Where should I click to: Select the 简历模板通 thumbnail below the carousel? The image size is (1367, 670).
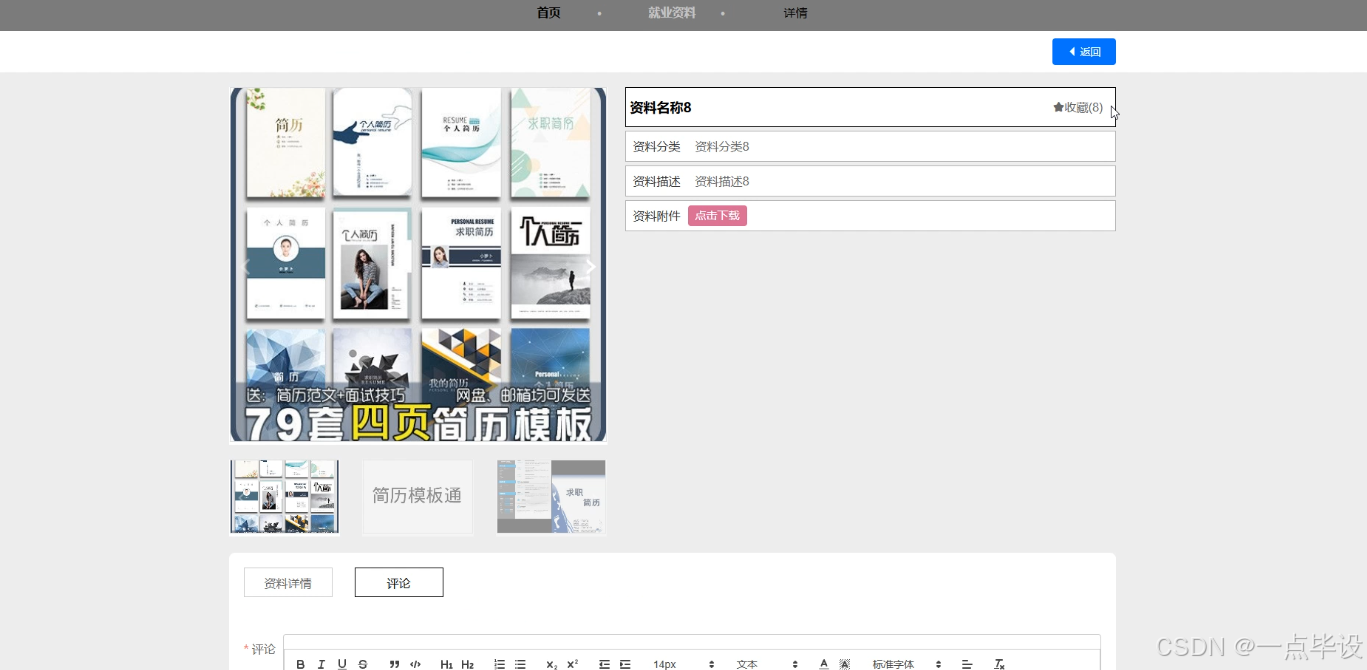[417, 496]
